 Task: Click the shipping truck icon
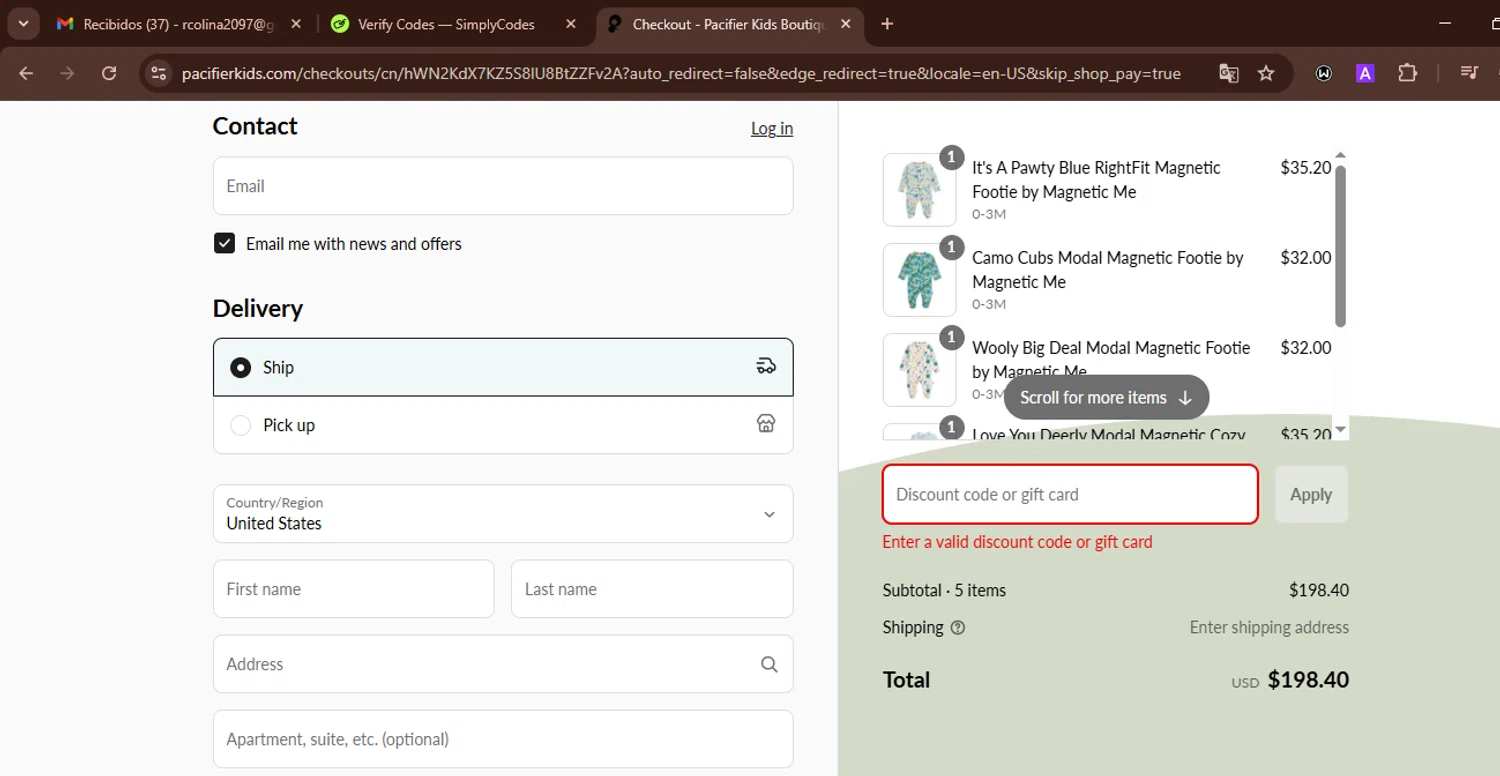766,366
